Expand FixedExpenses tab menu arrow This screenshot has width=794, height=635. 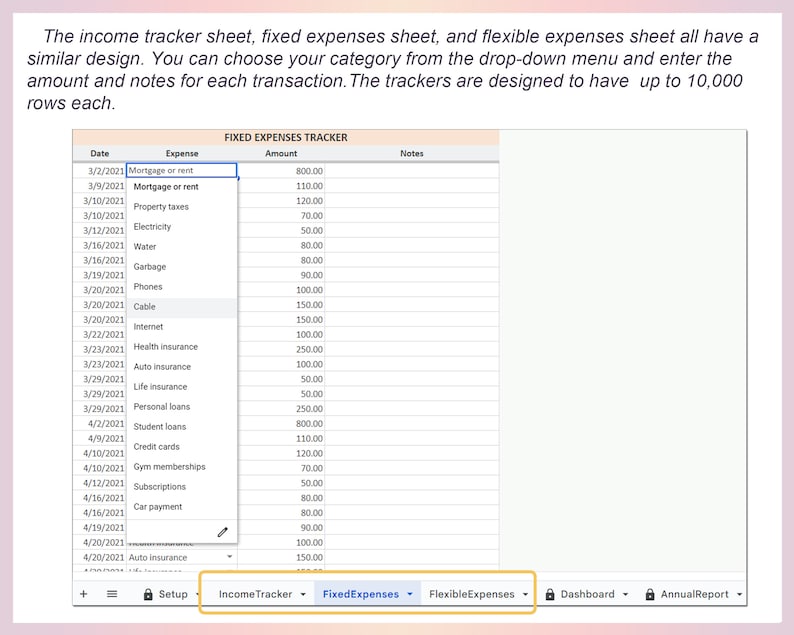tap(410, 594)
